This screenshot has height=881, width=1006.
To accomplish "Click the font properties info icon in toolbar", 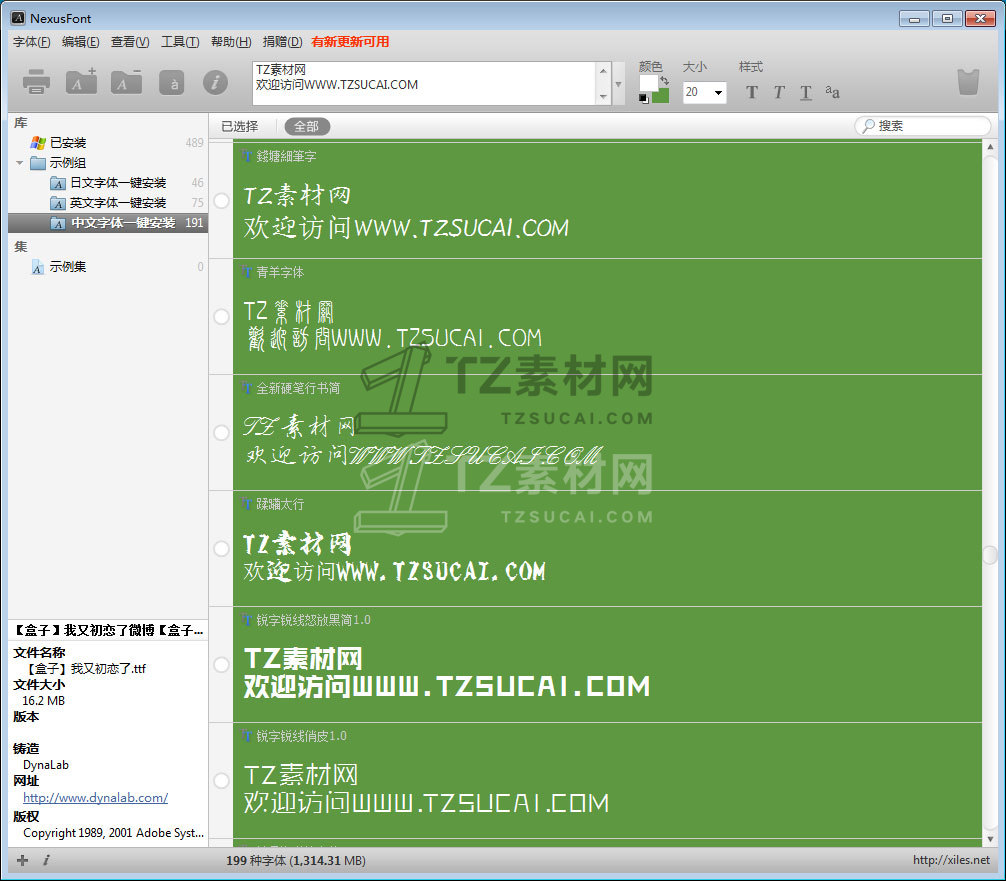I will (x=216, y=82).
